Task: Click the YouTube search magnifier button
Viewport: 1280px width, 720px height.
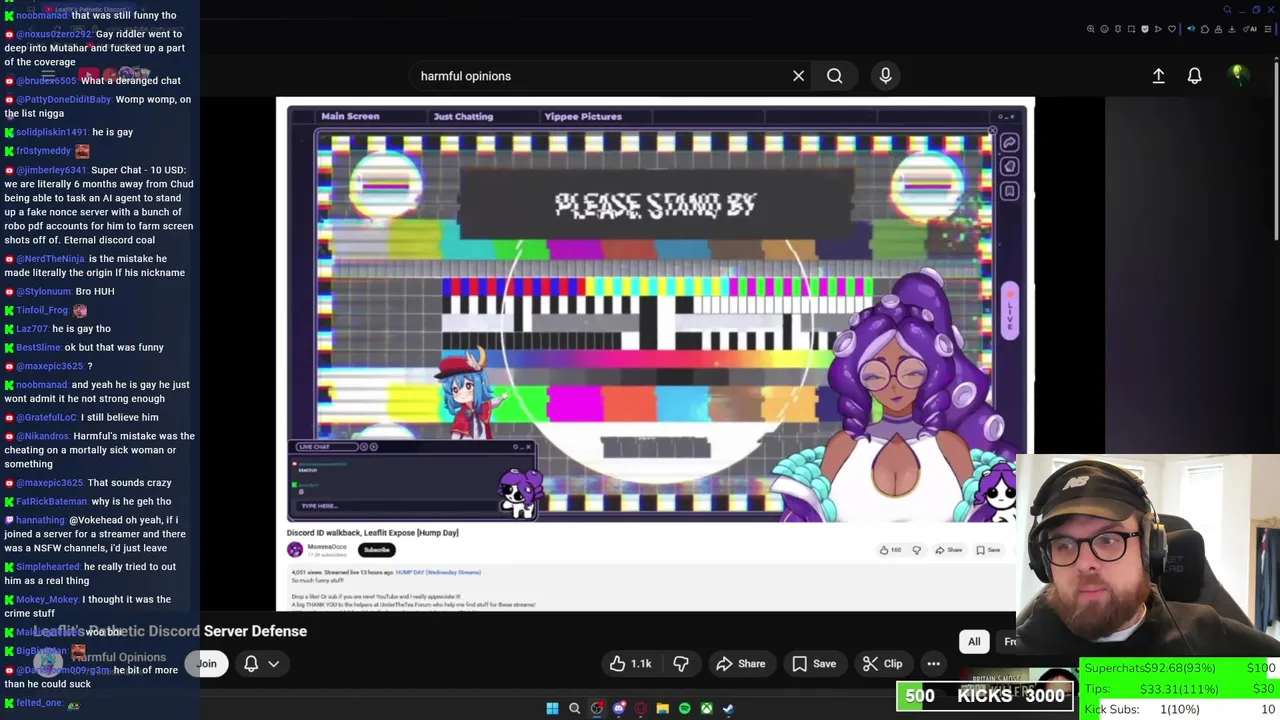Action: [x=834, y=76]
